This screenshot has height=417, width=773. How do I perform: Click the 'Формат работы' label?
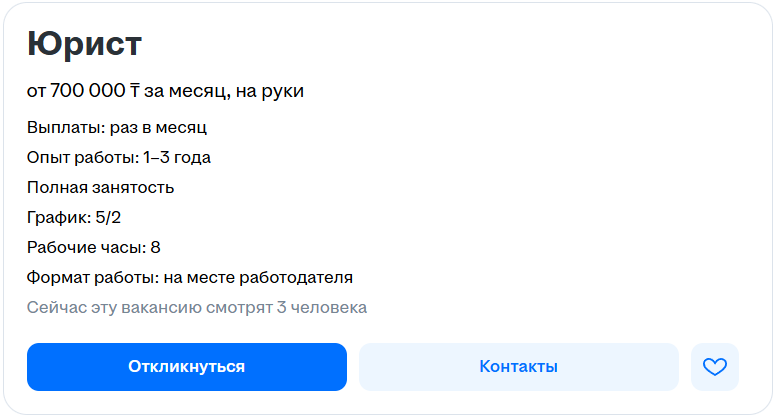[x=93, y=278]
